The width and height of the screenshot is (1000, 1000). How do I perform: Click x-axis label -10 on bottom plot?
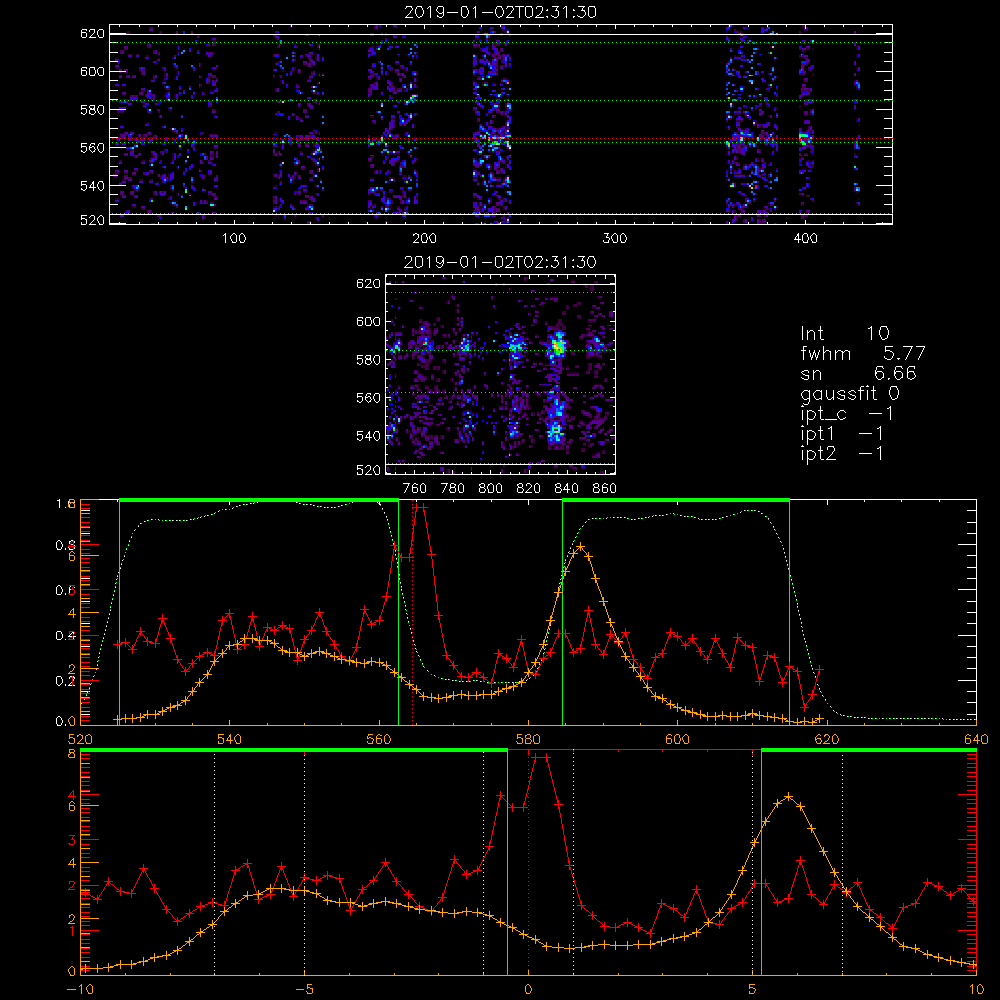coord(80,989)
